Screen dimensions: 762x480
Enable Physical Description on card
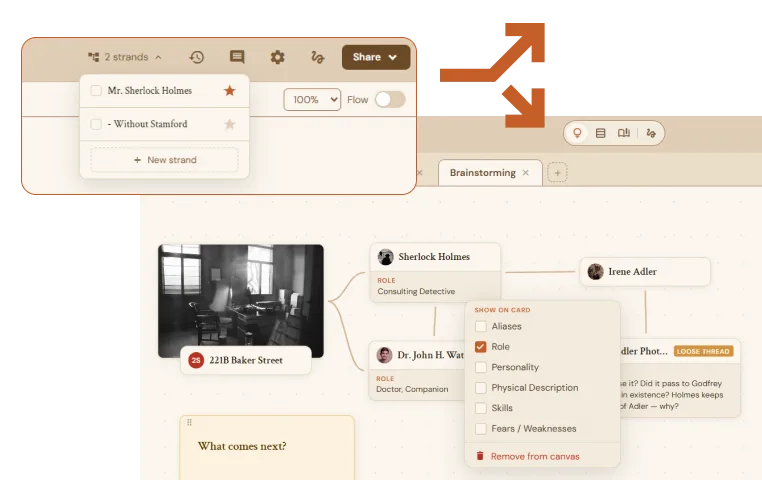point(481,387)
